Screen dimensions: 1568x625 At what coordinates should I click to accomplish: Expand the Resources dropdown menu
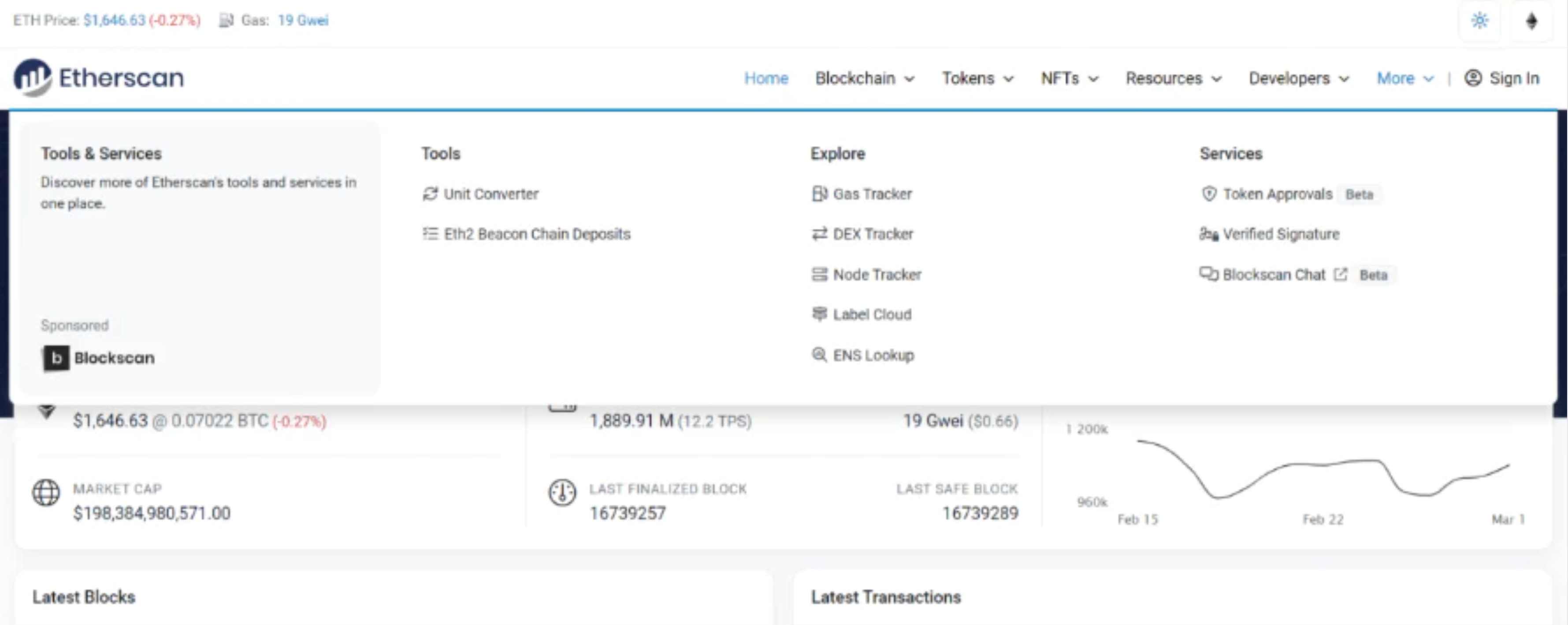click(1174, 78)
